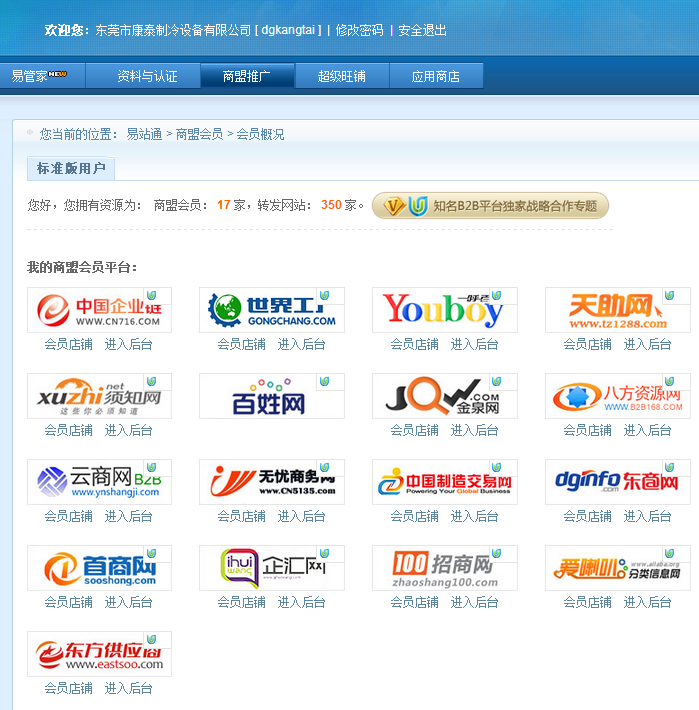Open the 知名B2B平台独家战略合作专题 banner
699x710 pixels.
tap(490, 206)
